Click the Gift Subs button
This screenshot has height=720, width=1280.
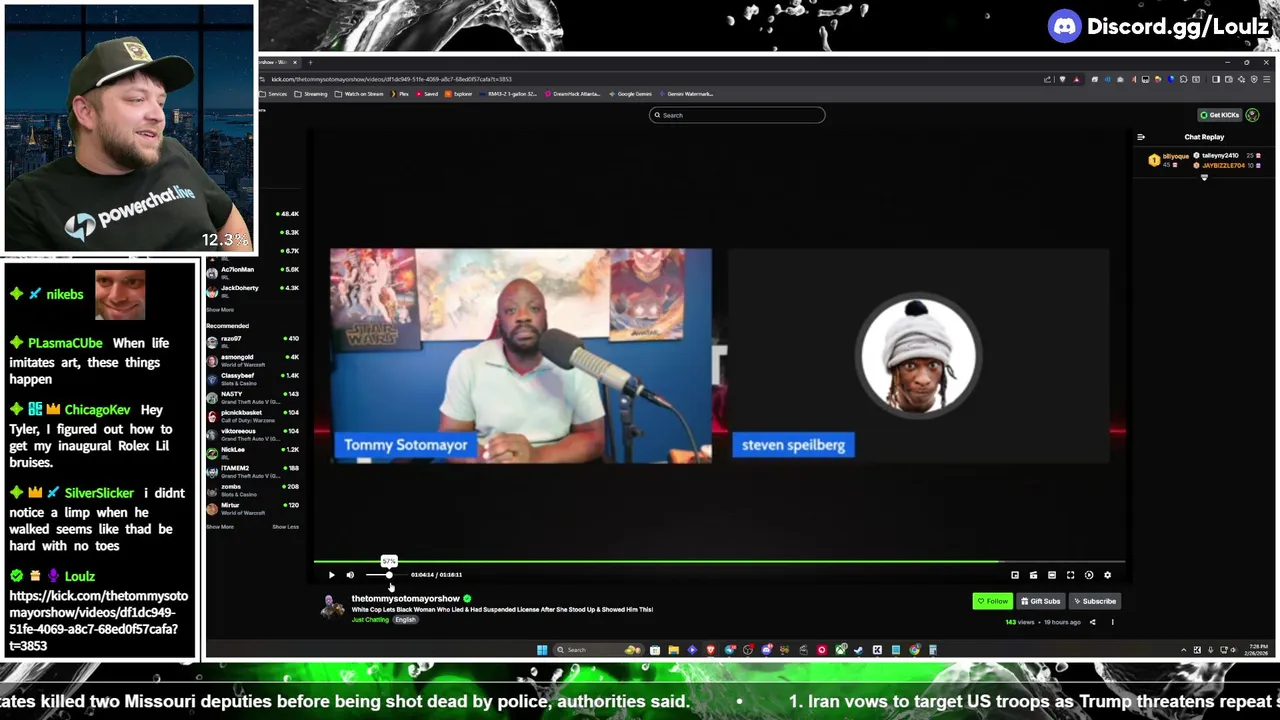coord(1040,601)
